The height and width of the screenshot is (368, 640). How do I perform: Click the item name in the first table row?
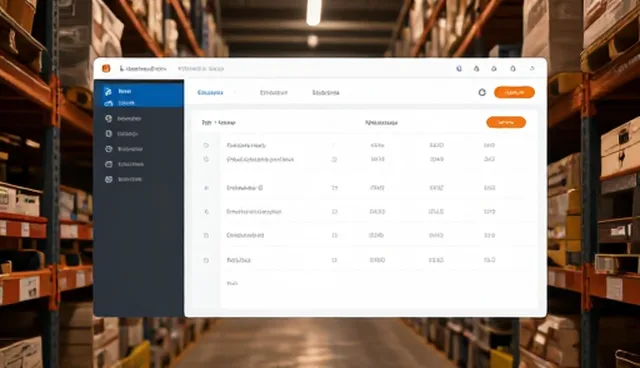pyautogui.click(x=246, y=145)
